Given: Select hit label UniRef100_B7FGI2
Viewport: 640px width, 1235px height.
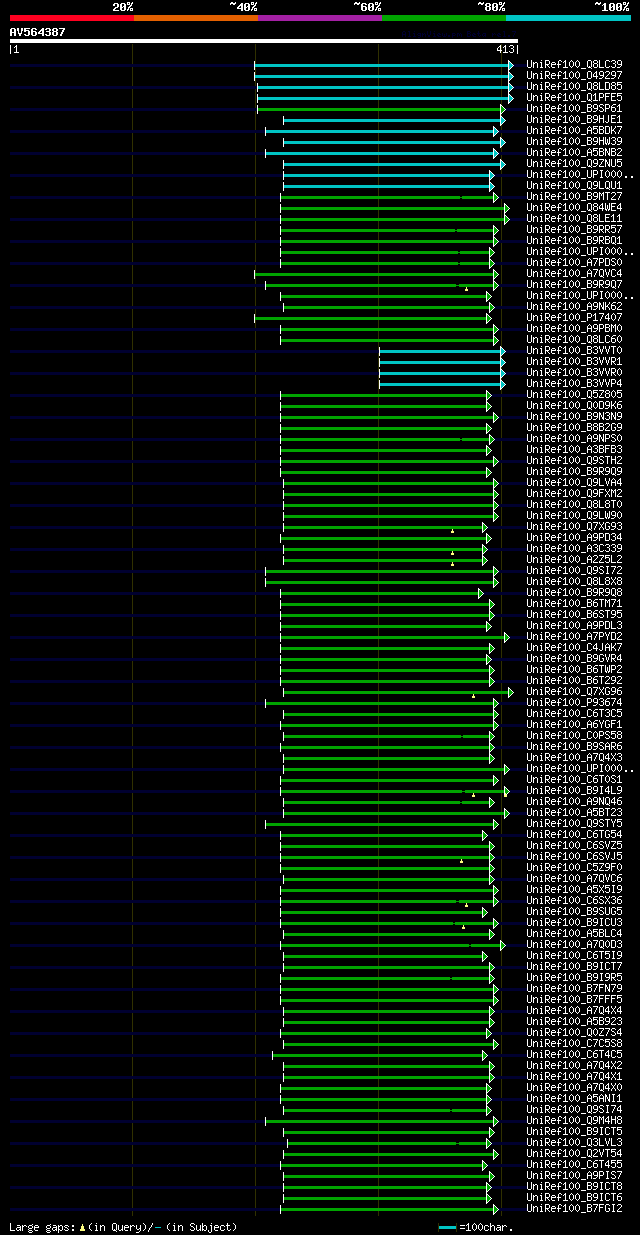Looking at the screenshot, I should (575, 1208).
